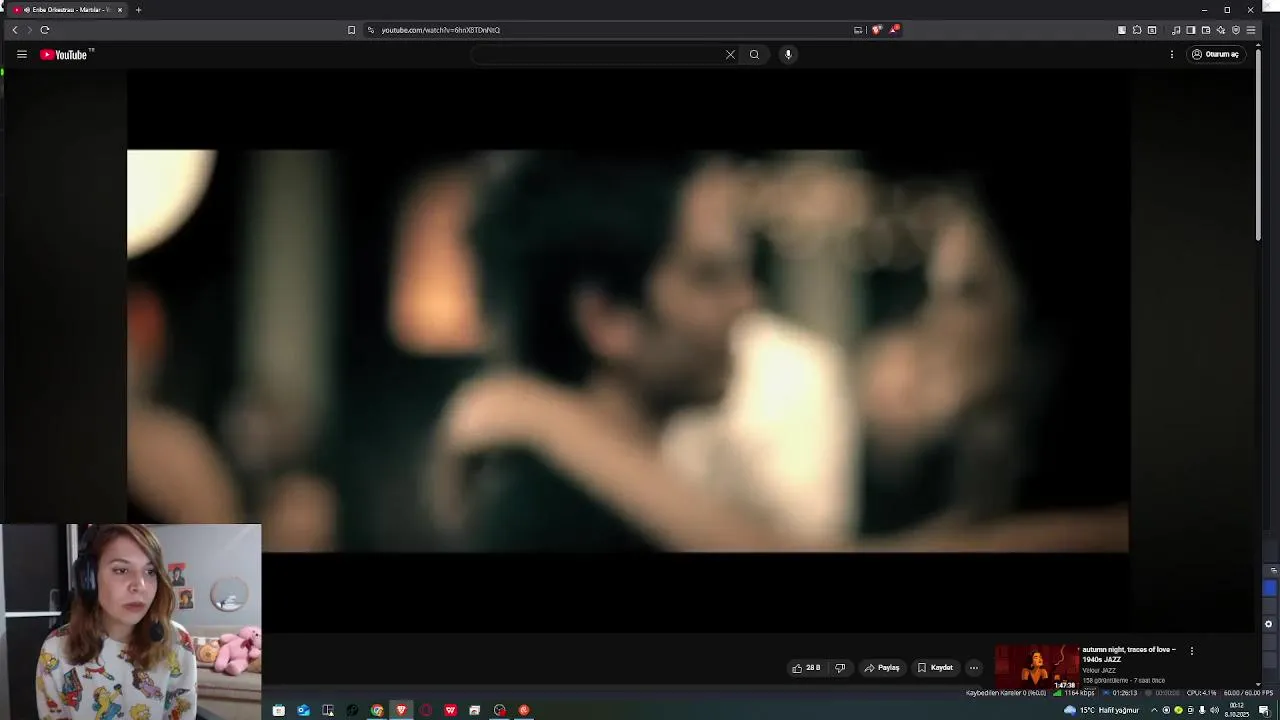
Task: Click the 'autumn night, traces of love' title
Action: tap(1129, 654)
